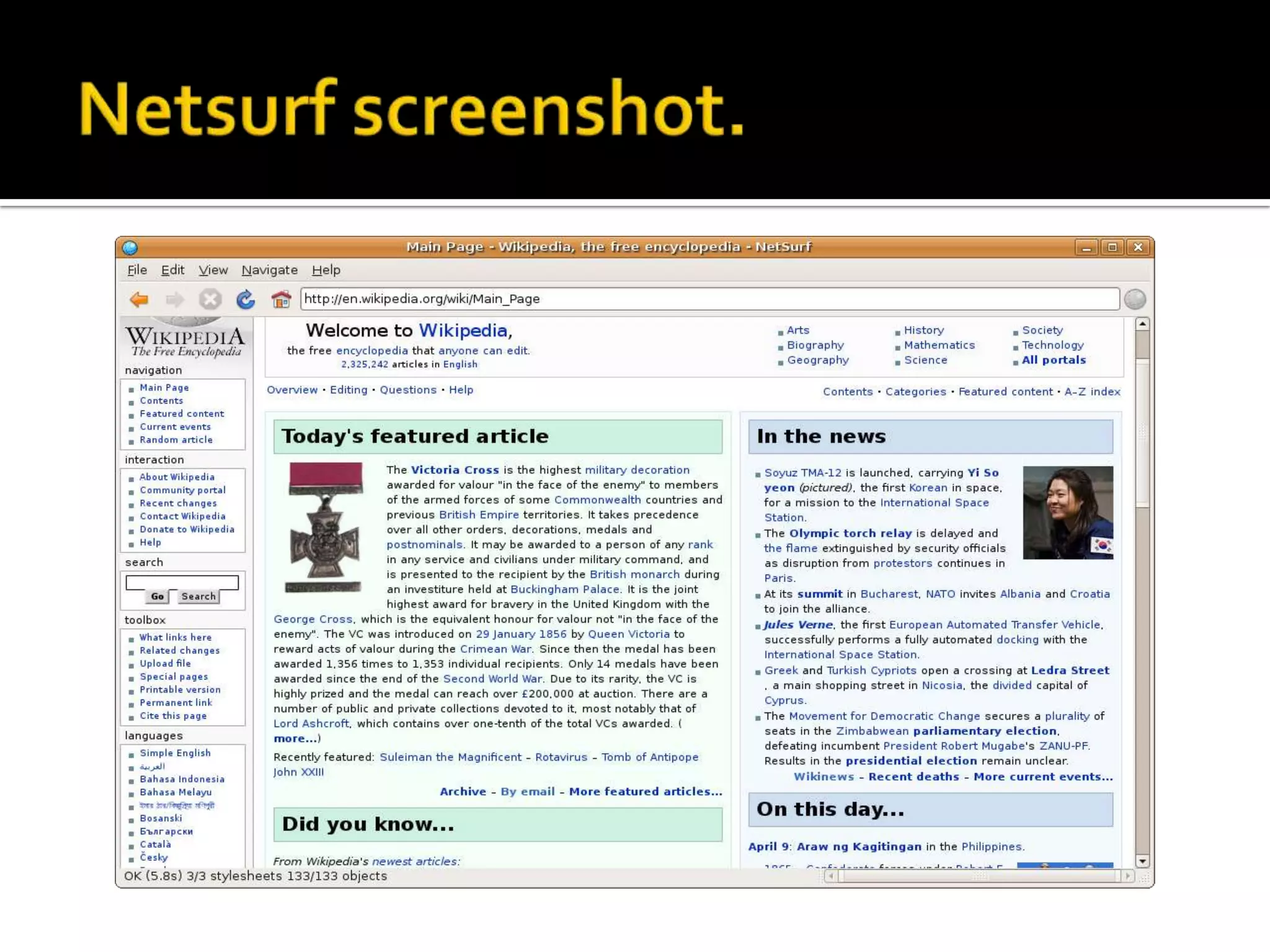1270x952 pixels.
Task: Open the Ledra Street link
Action: coord(1070,670)
